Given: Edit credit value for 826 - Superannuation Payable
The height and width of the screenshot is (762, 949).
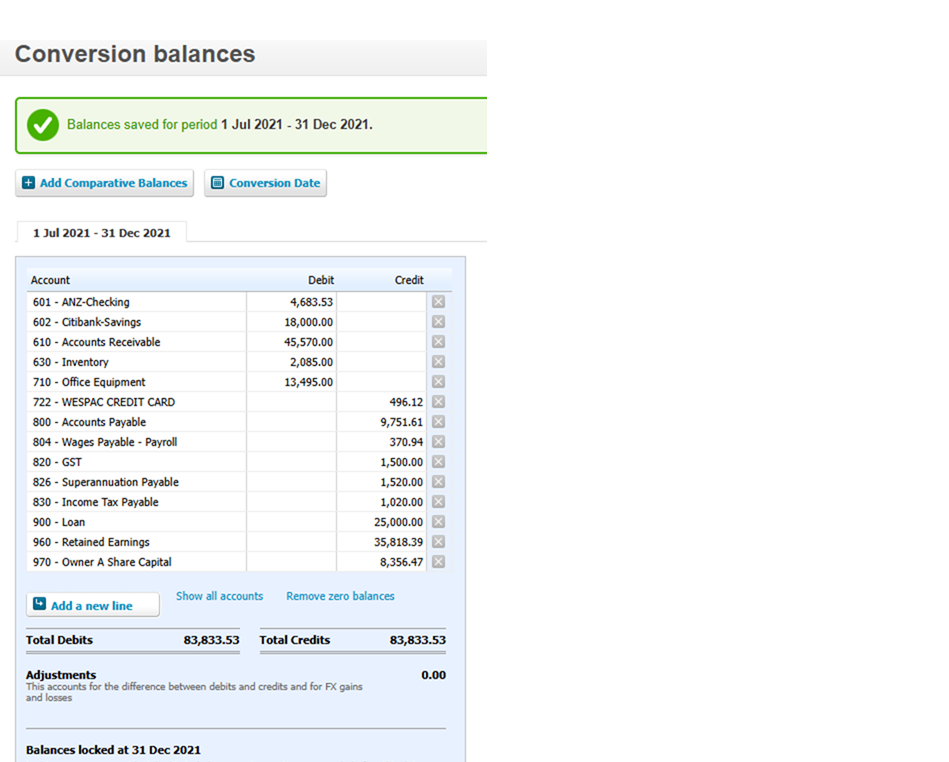Looking at the screenshot, I should [x=381, y=482].
